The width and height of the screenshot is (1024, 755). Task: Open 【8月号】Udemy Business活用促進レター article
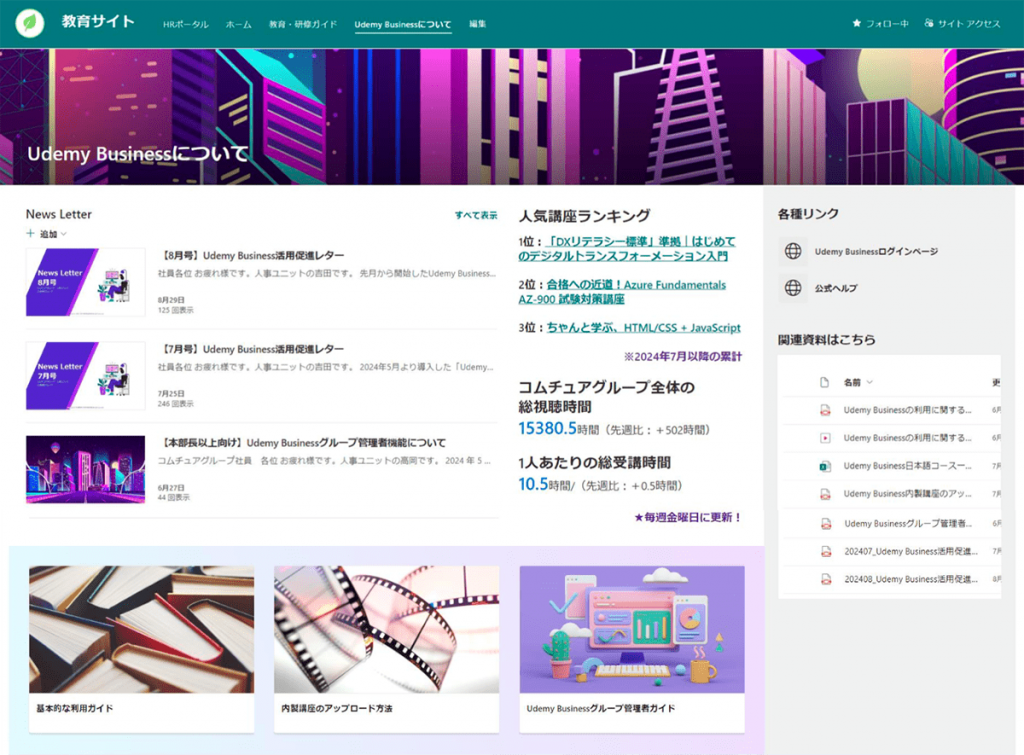click(251, 255)
